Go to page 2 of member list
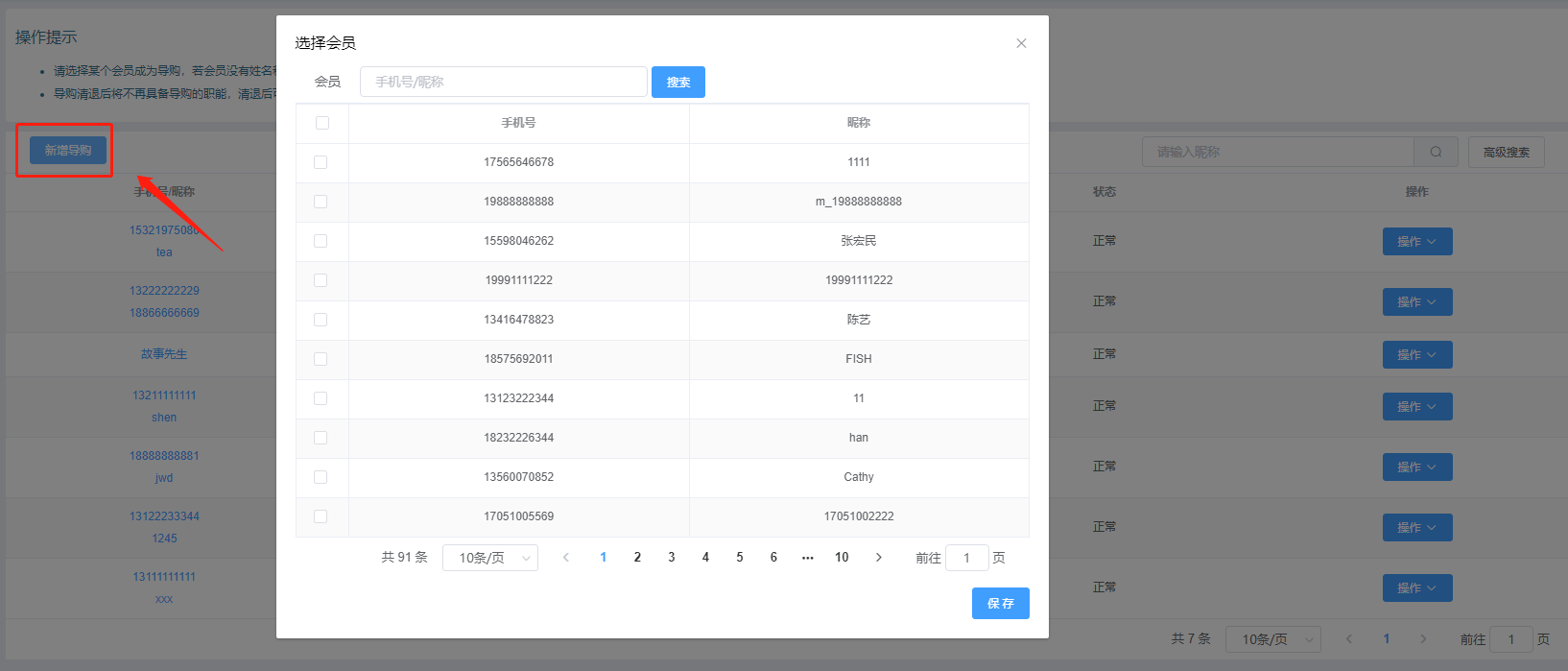 pyautogui.click(x=637, y=558)
